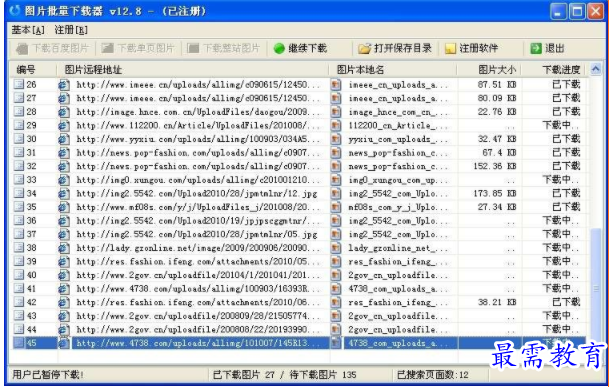Click the local file icon in row 39
Image resolution: width=613 pixels, height=387 pixels.
(336, 261)
